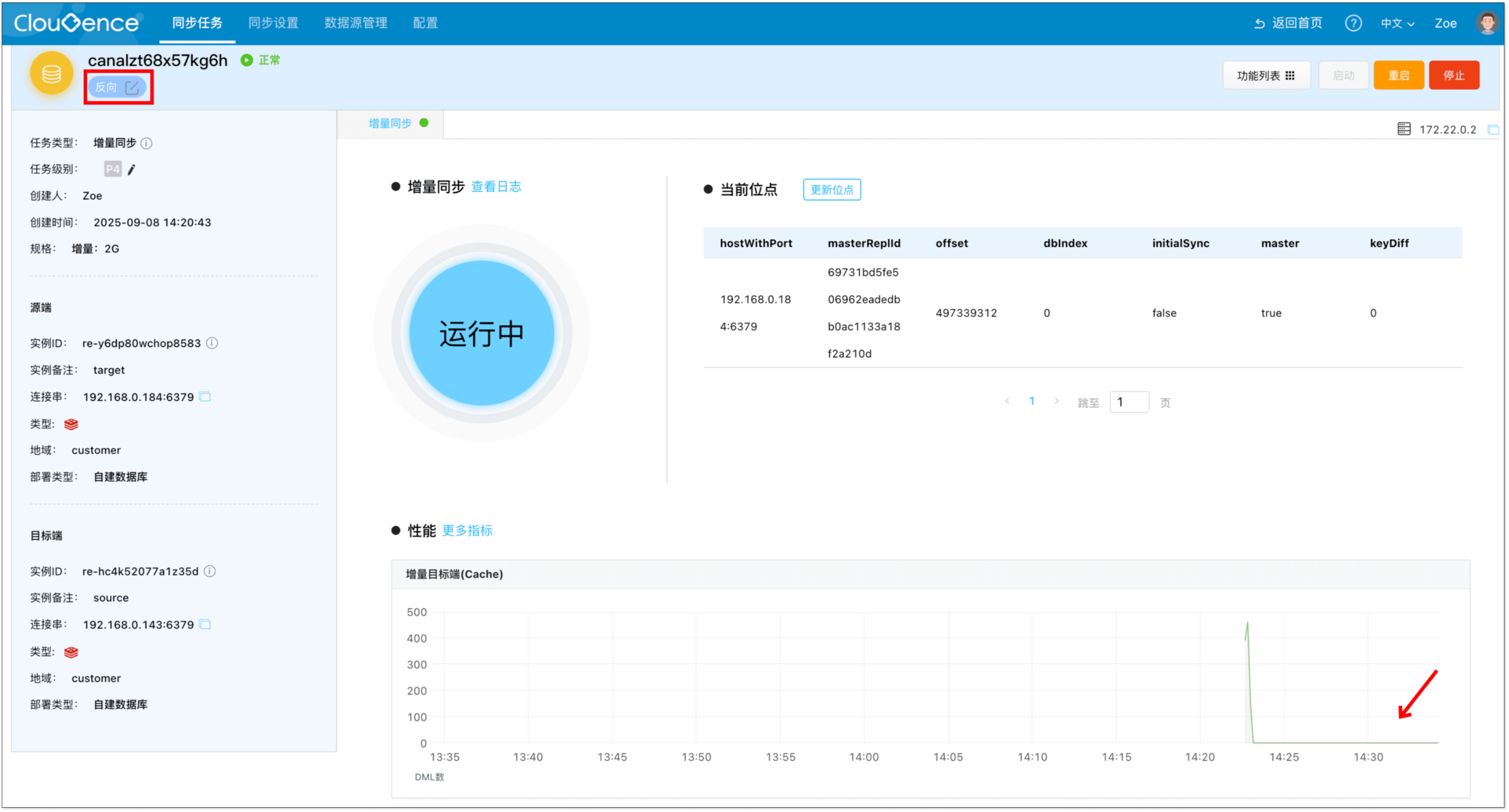Click info icon next to source instance ID
This screenshot has width=1509, height=812.
point(212,343)
